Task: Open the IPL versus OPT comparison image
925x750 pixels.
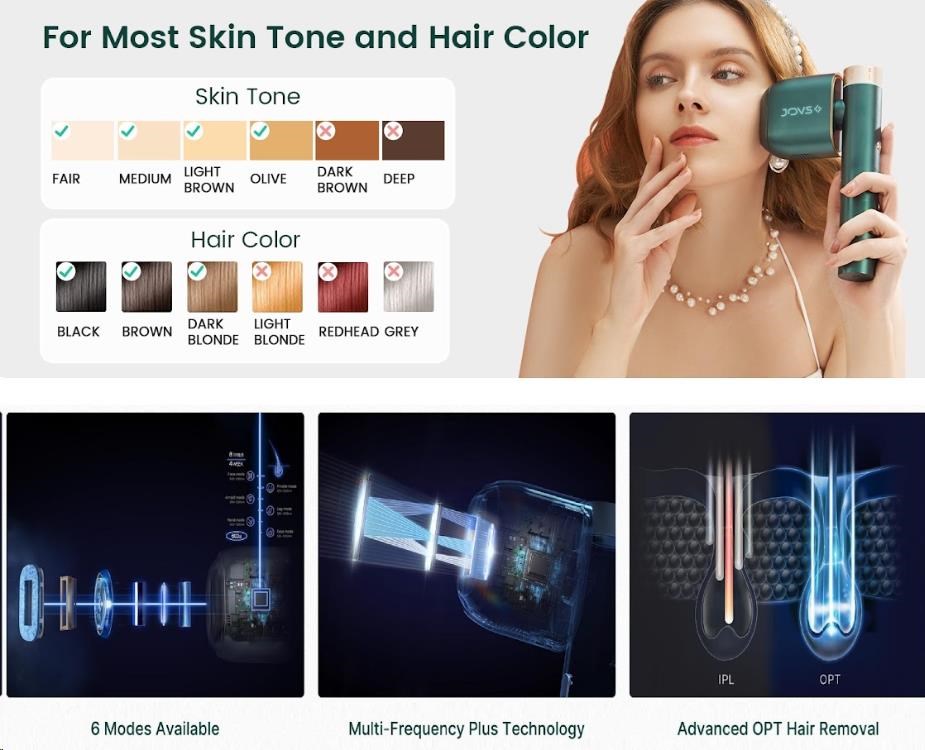Action: (777, 555)
